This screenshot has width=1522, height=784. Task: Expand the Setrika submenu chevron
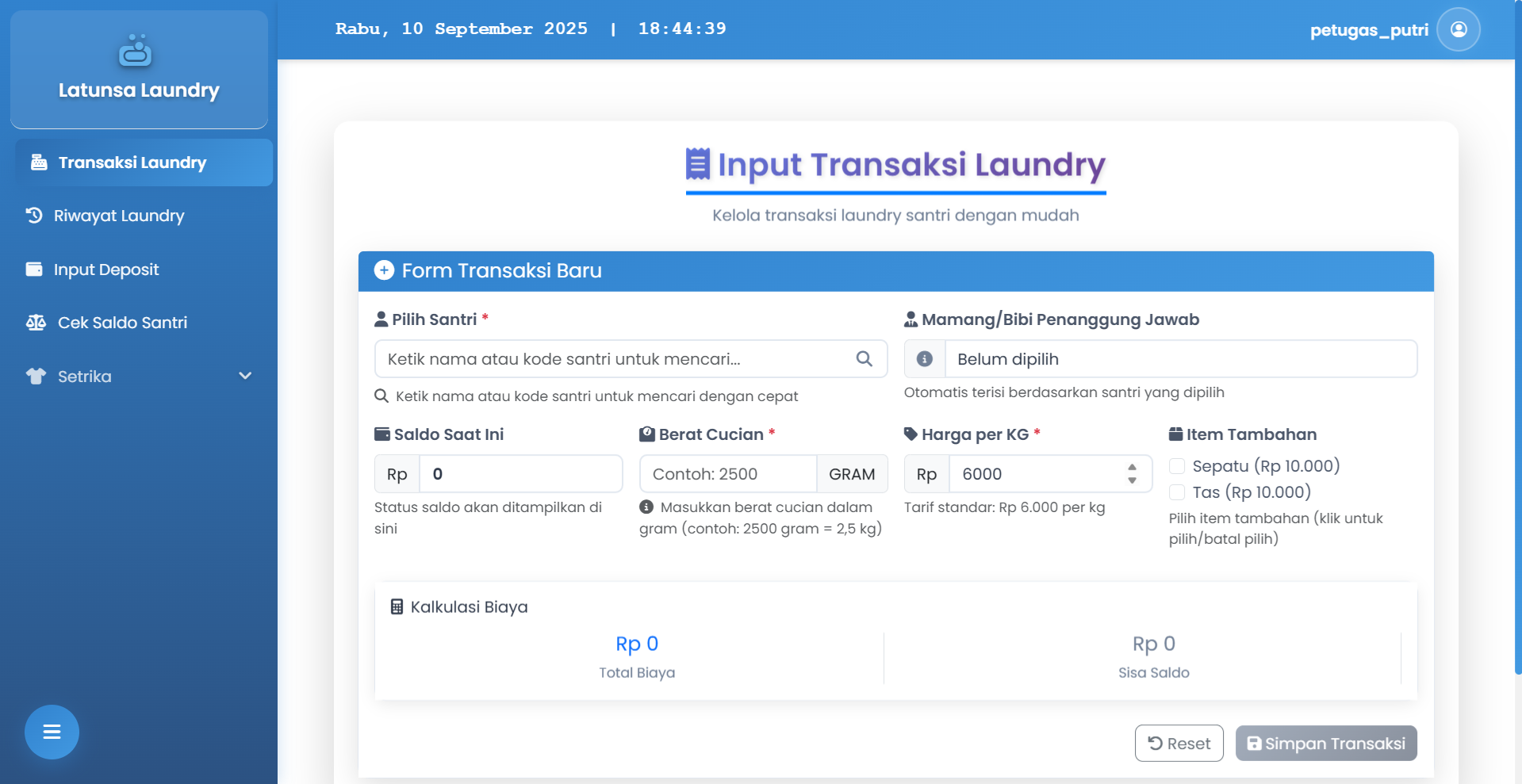pyautogui.click(x=245, y=377)
